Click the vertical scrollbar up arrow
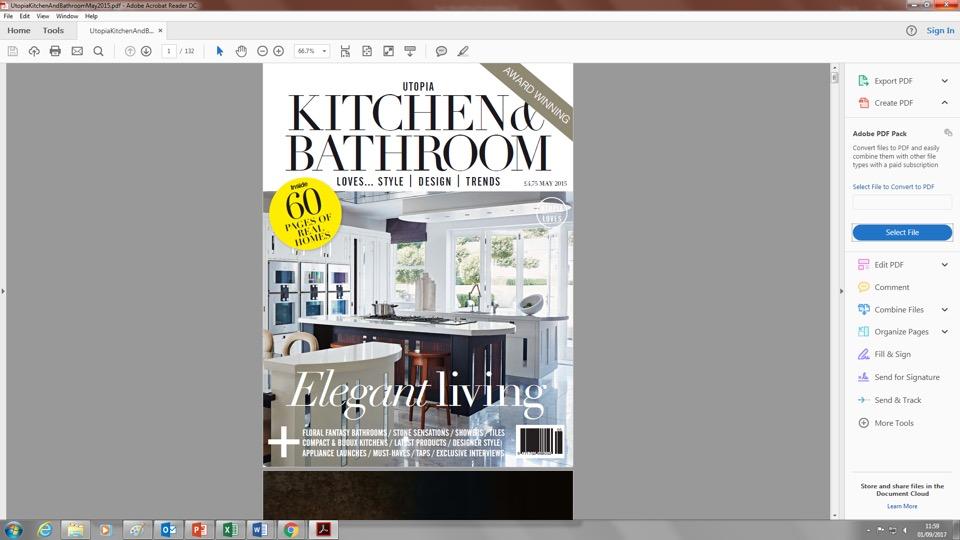Screen dimensions: 960x540 pos(834,67)
